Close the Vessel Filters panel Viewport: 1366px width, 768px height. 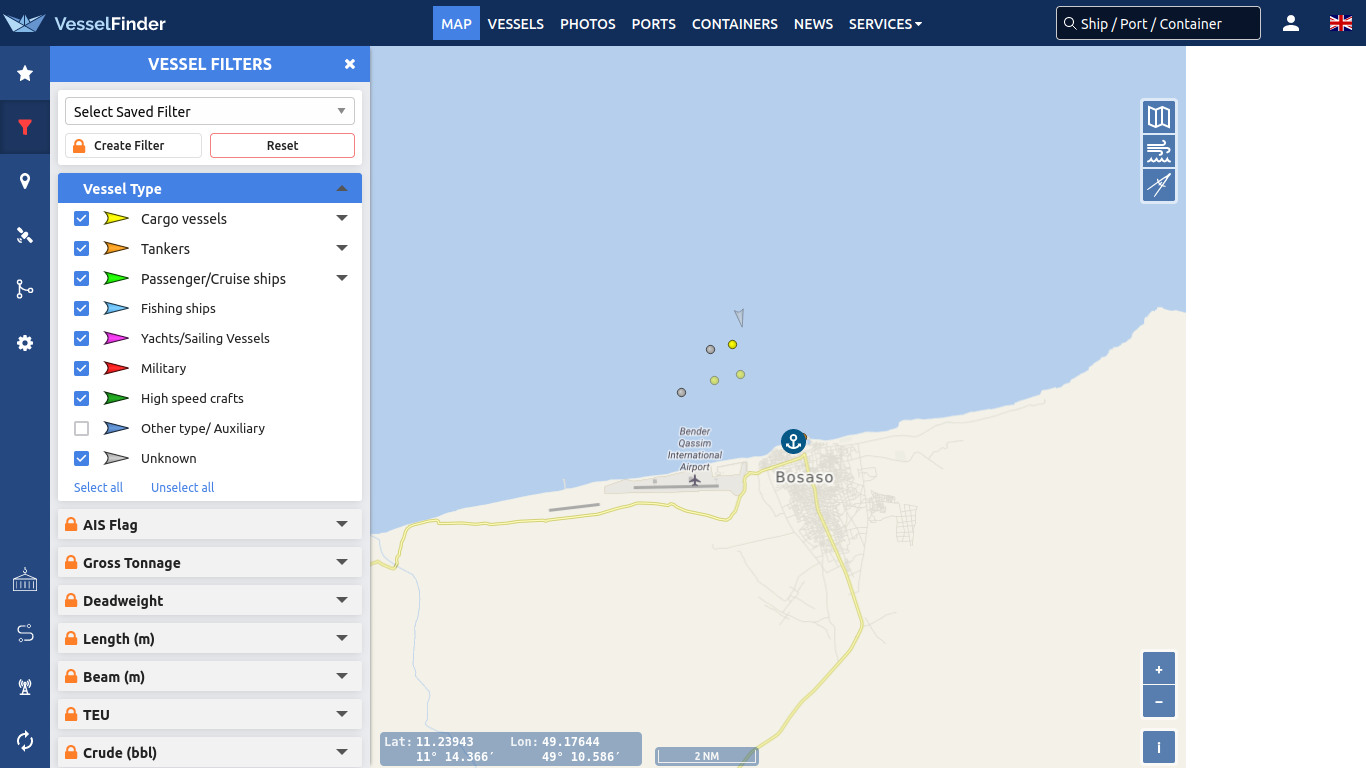pos(350,64)
